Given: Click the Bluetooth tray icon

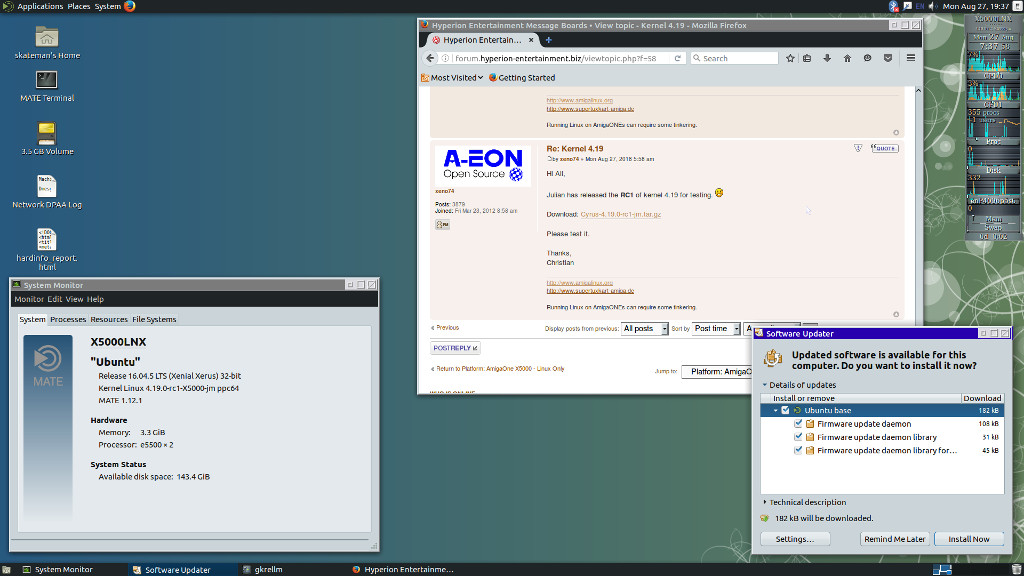Looking at the screenshot, I should [893, 6].
